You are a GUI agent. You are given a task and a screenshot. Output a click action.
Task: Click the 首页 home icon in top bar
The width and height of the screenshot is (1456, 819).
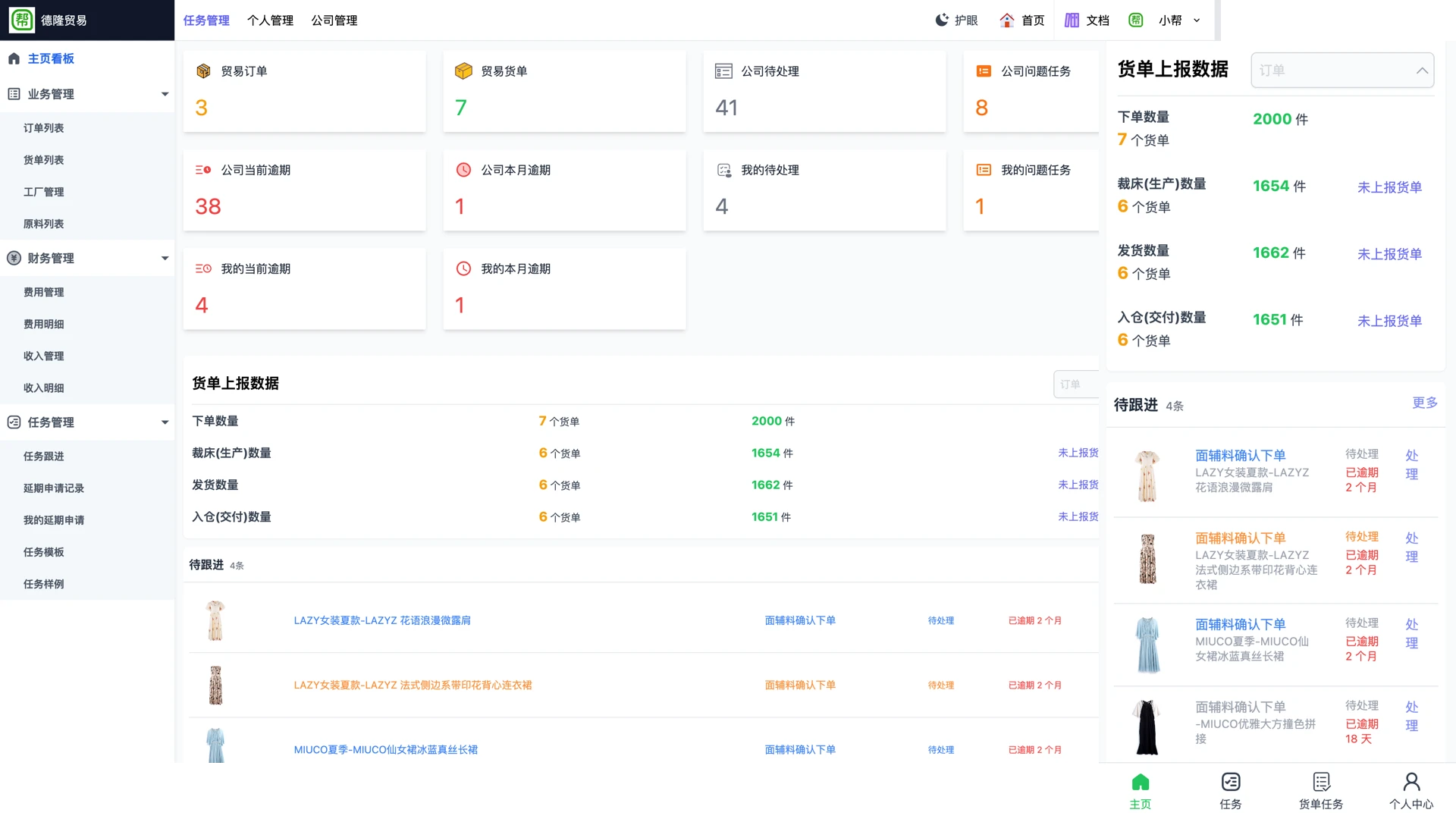click(1006, 20)
